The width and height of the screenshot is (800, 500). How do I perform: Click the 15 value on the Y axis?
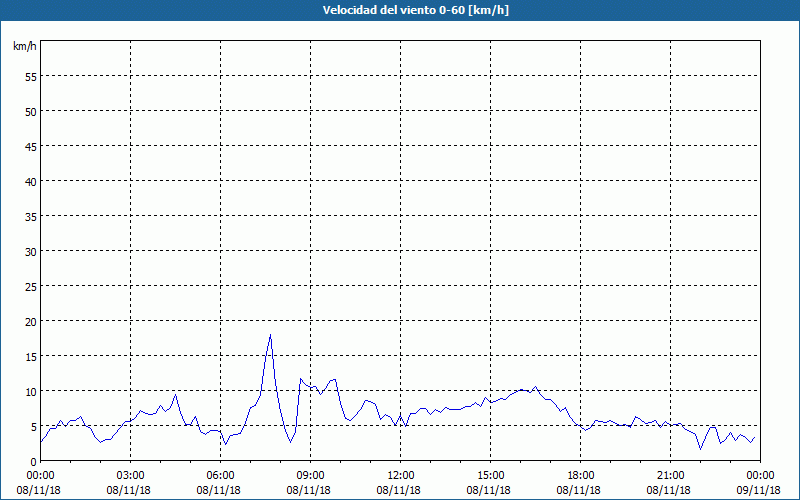(31, 356)
